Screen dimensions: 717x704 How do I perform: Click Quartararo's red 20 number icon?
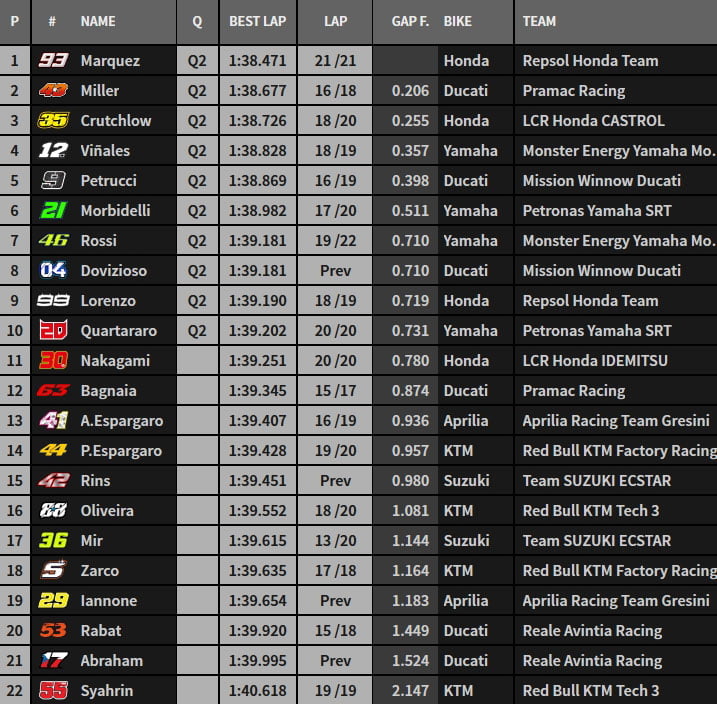(x=53, y=331)
